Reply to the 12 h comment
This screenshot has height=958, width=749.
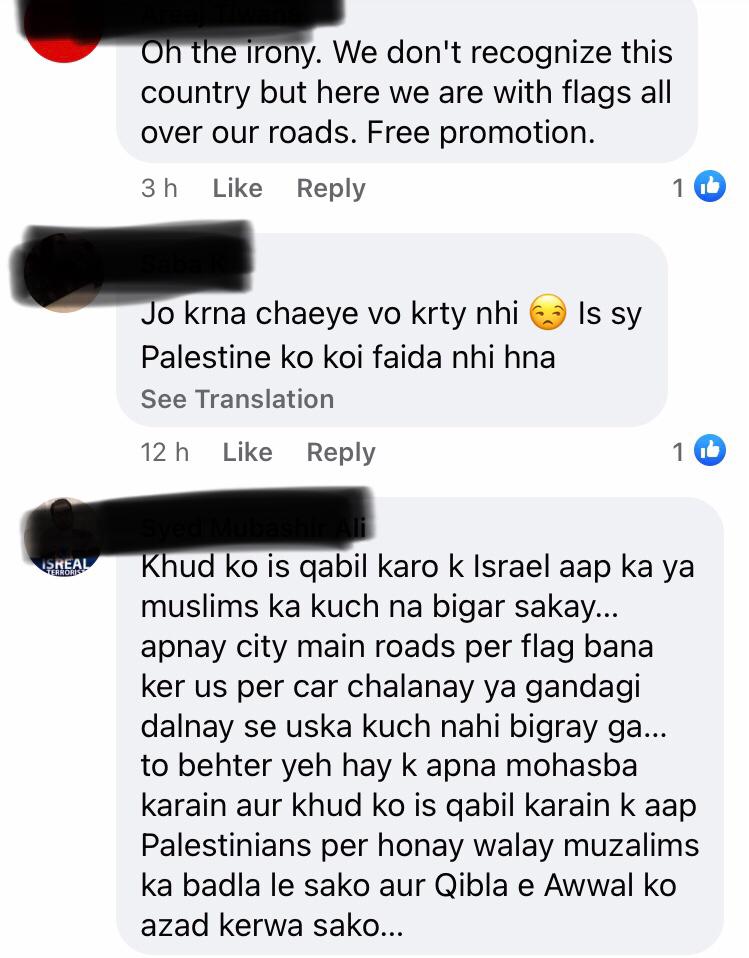tap(341, 452)
